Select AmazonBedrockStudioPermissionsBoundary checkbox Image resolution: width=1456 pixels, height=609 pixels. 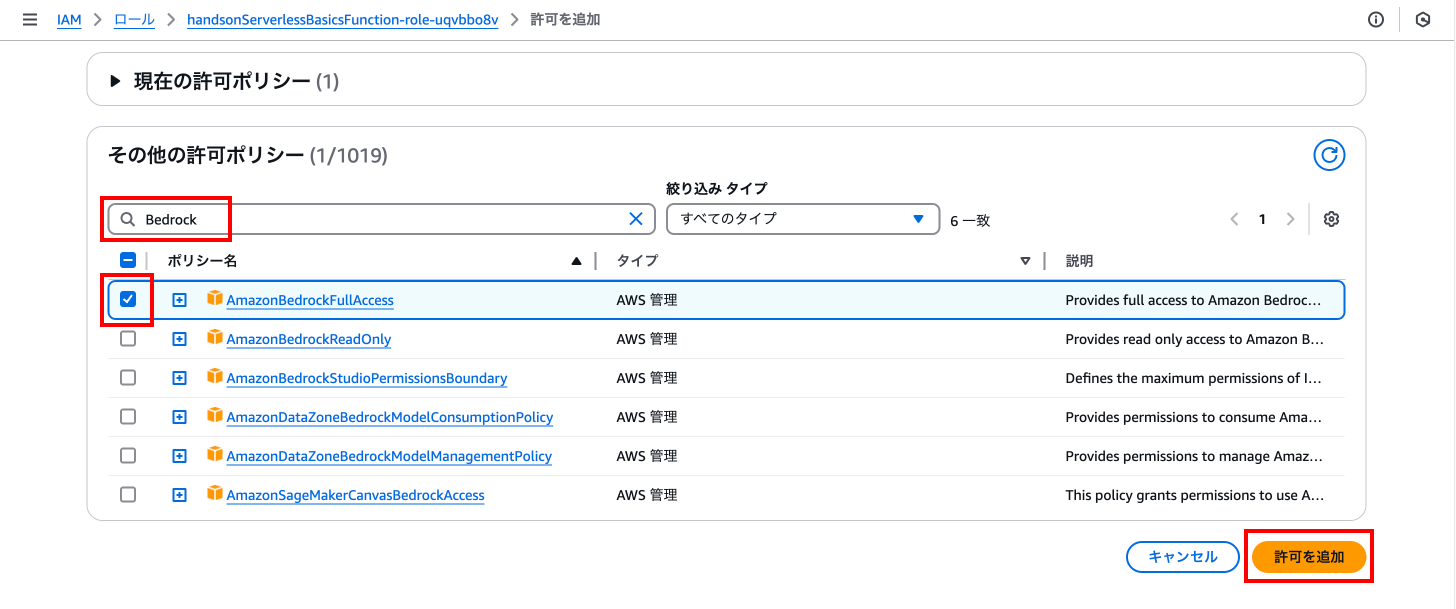(x=128, y=378)
